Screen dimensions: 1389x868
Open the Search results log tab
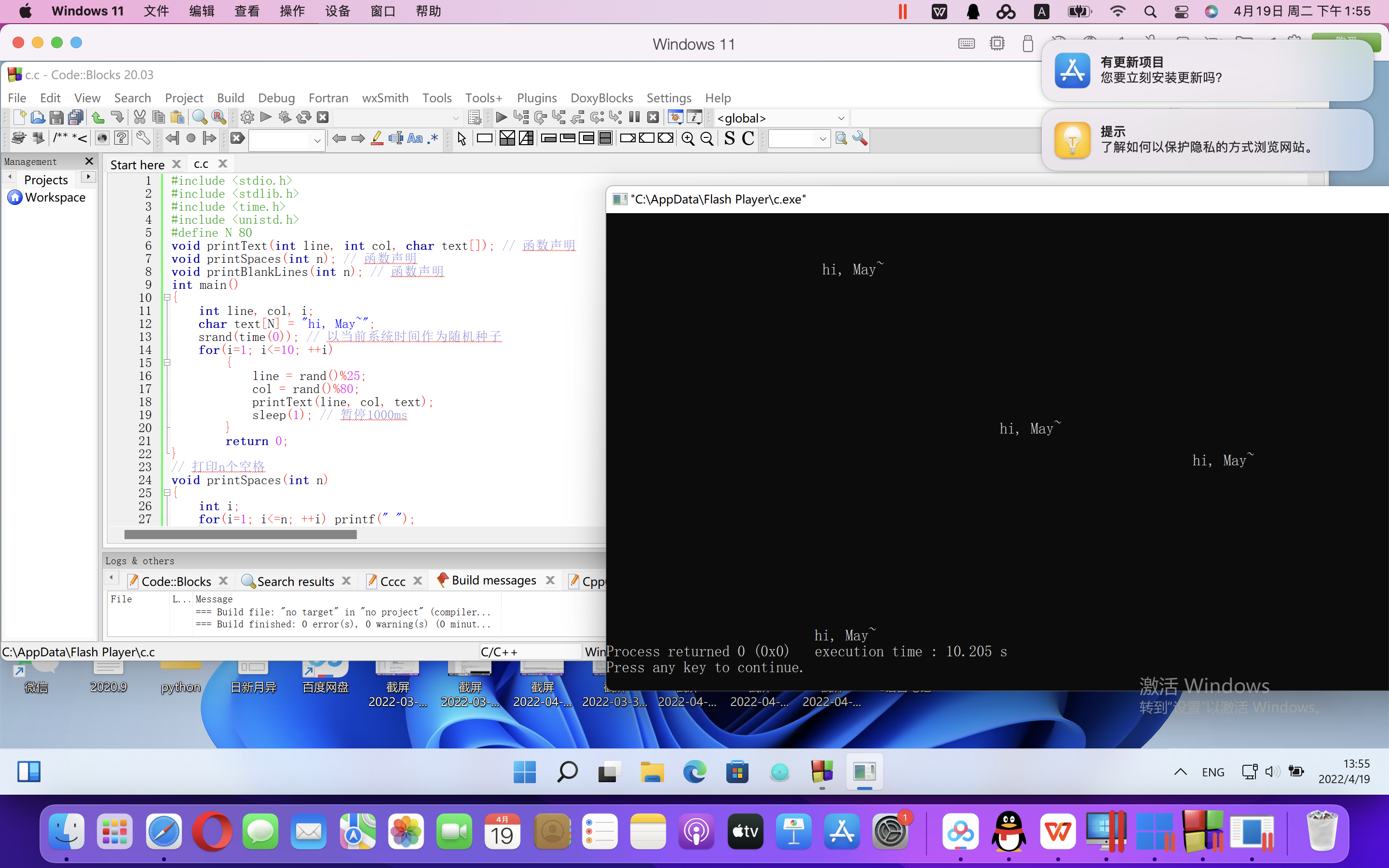click(x=295, y=581)
